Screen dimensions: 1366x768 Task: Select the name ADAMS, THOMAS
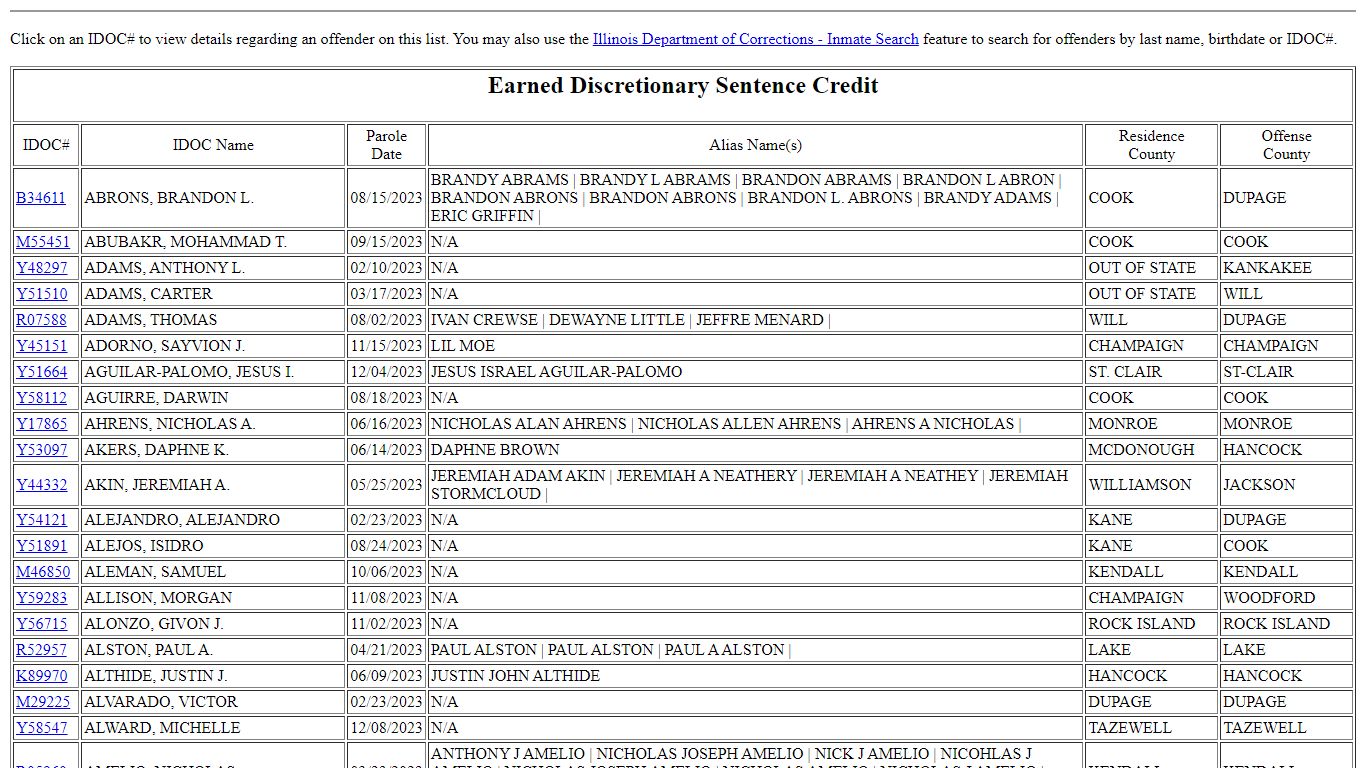pyautogui.click(x=151, y=320)
